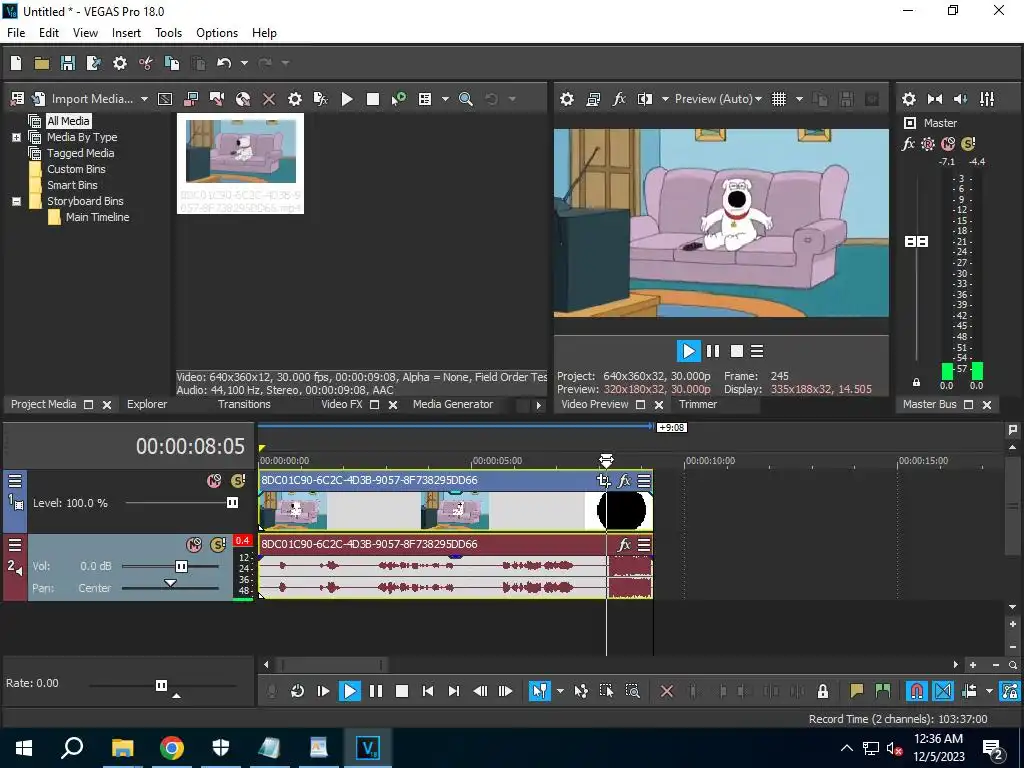Open a project with the folder icon
Screen dimensions: 1024x768
pos(42,63)
